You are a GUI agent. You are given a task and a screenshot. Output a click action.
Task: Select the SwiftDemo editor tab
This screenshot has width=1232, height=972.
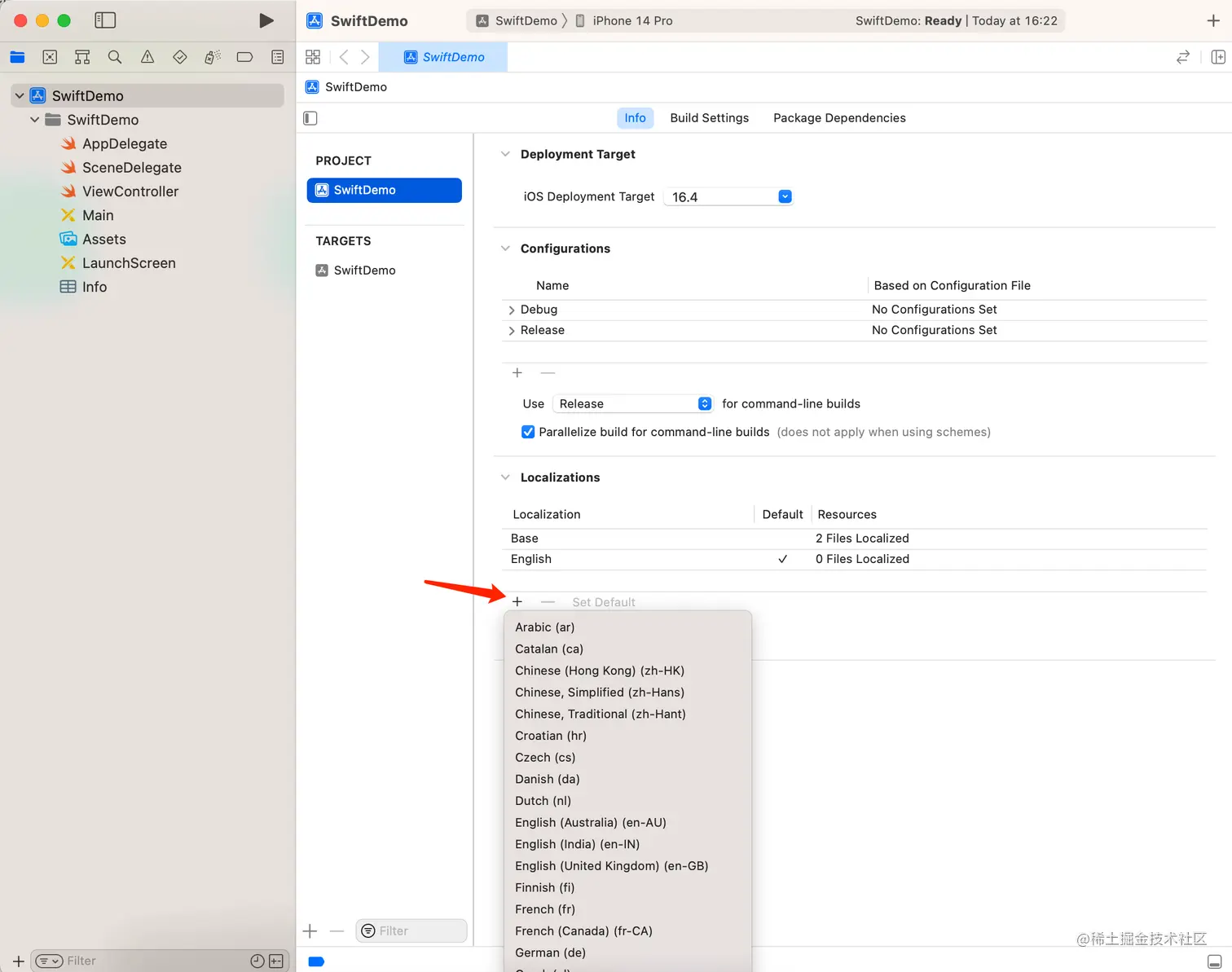[x=445, y=57]
